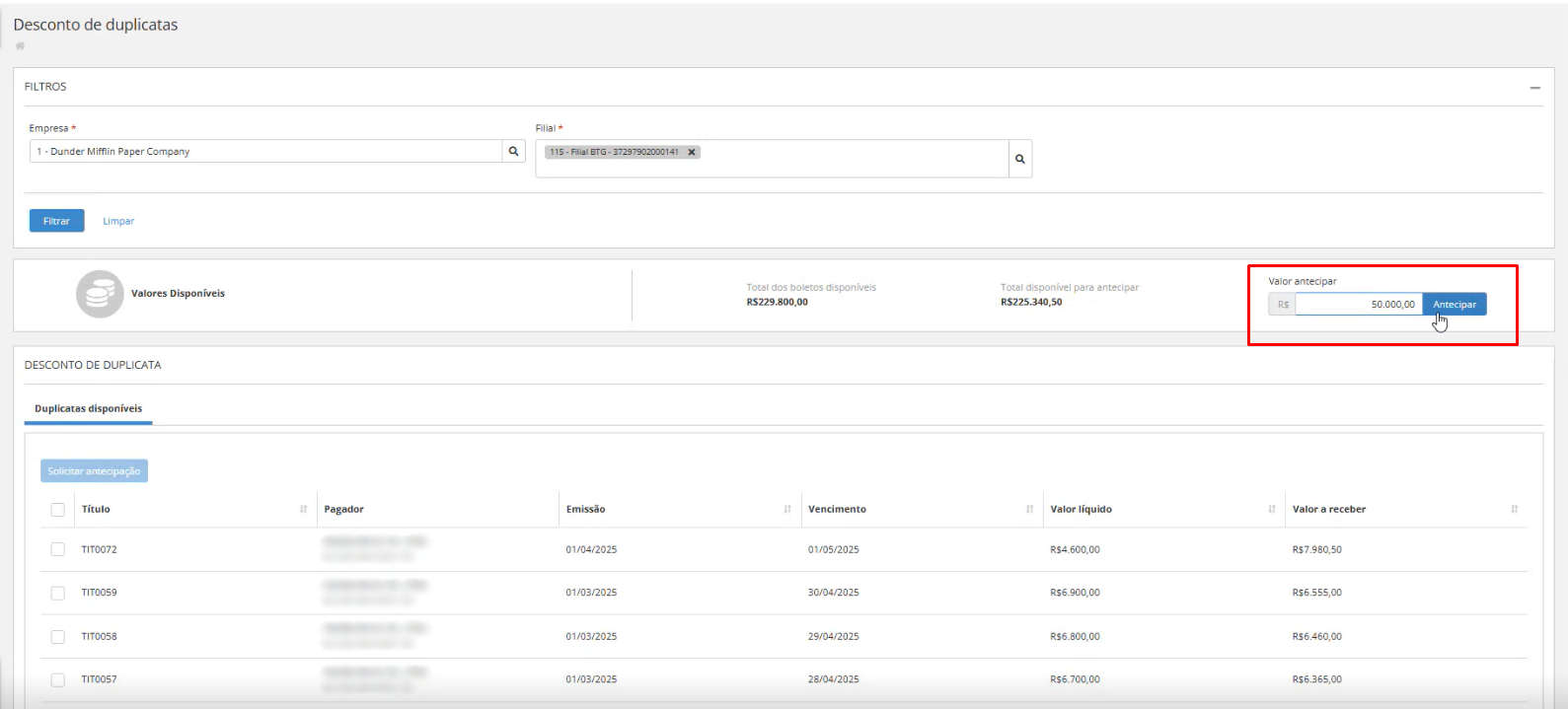Image resolution: width=1568 pixels, height=709 pixels.
Task: Click the TIT0057 title cell
Action: pyautogui.click(x=99, y=679)
